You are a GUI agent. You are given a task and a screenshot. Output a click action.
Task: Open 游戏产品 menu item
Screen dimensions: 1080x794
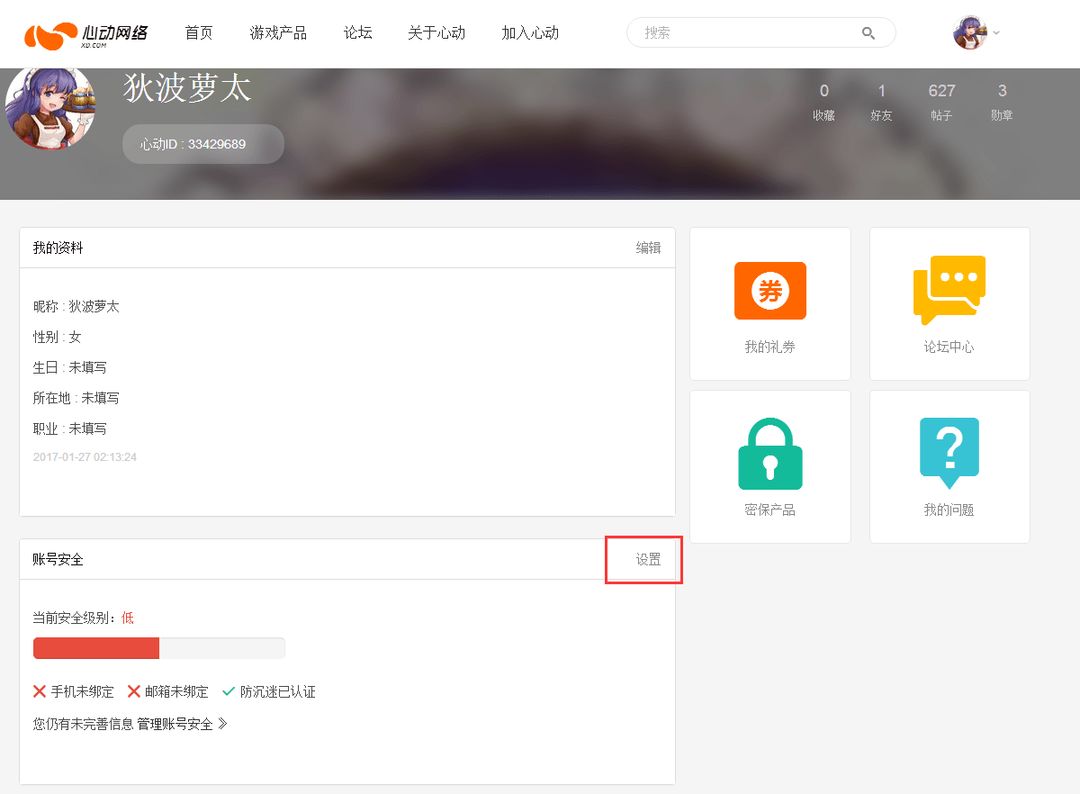tap(278, 32)
